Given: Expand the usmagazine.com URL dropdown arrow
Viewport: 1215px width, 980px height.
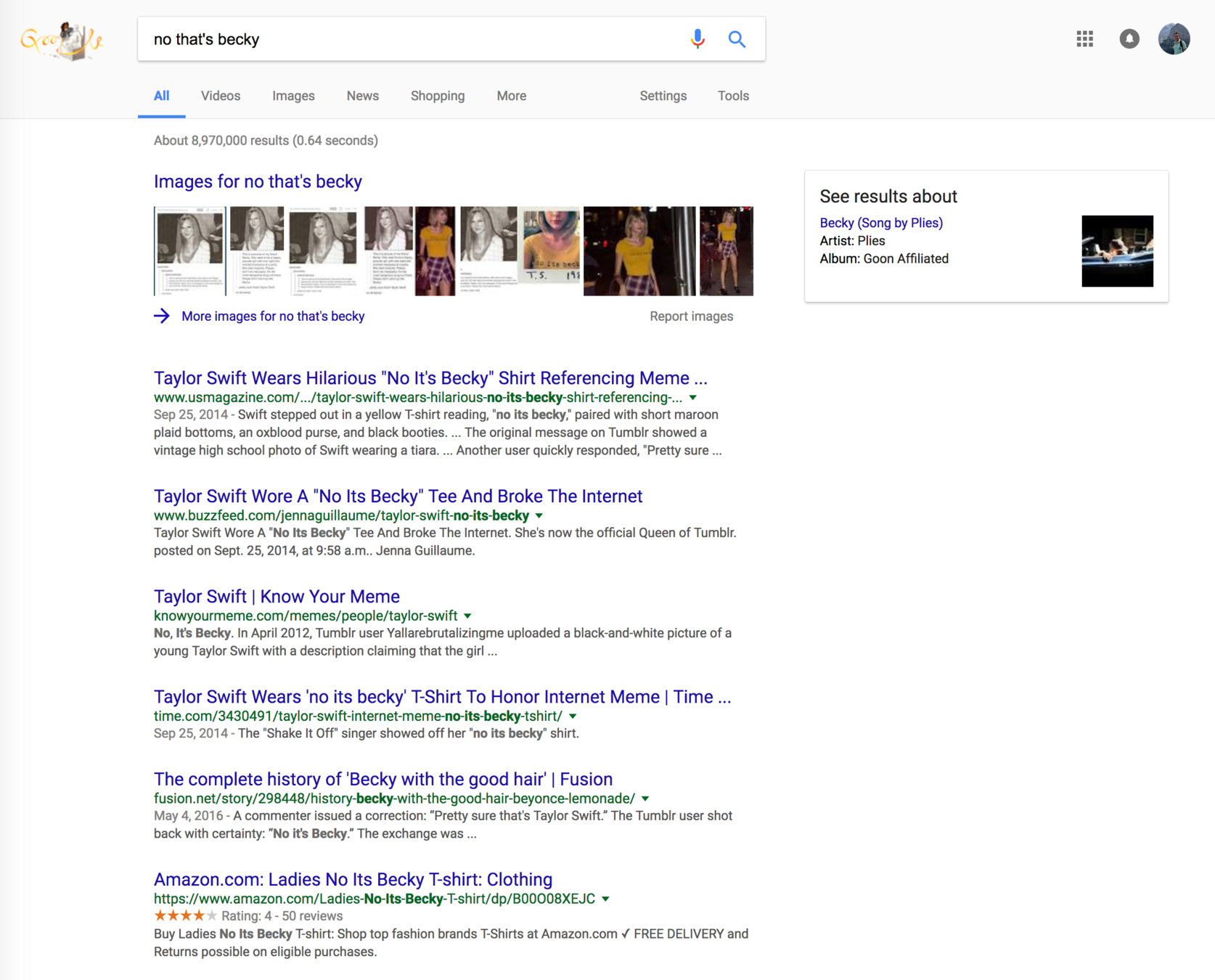Looking at the screenshot, I should (x=693, y=398).
